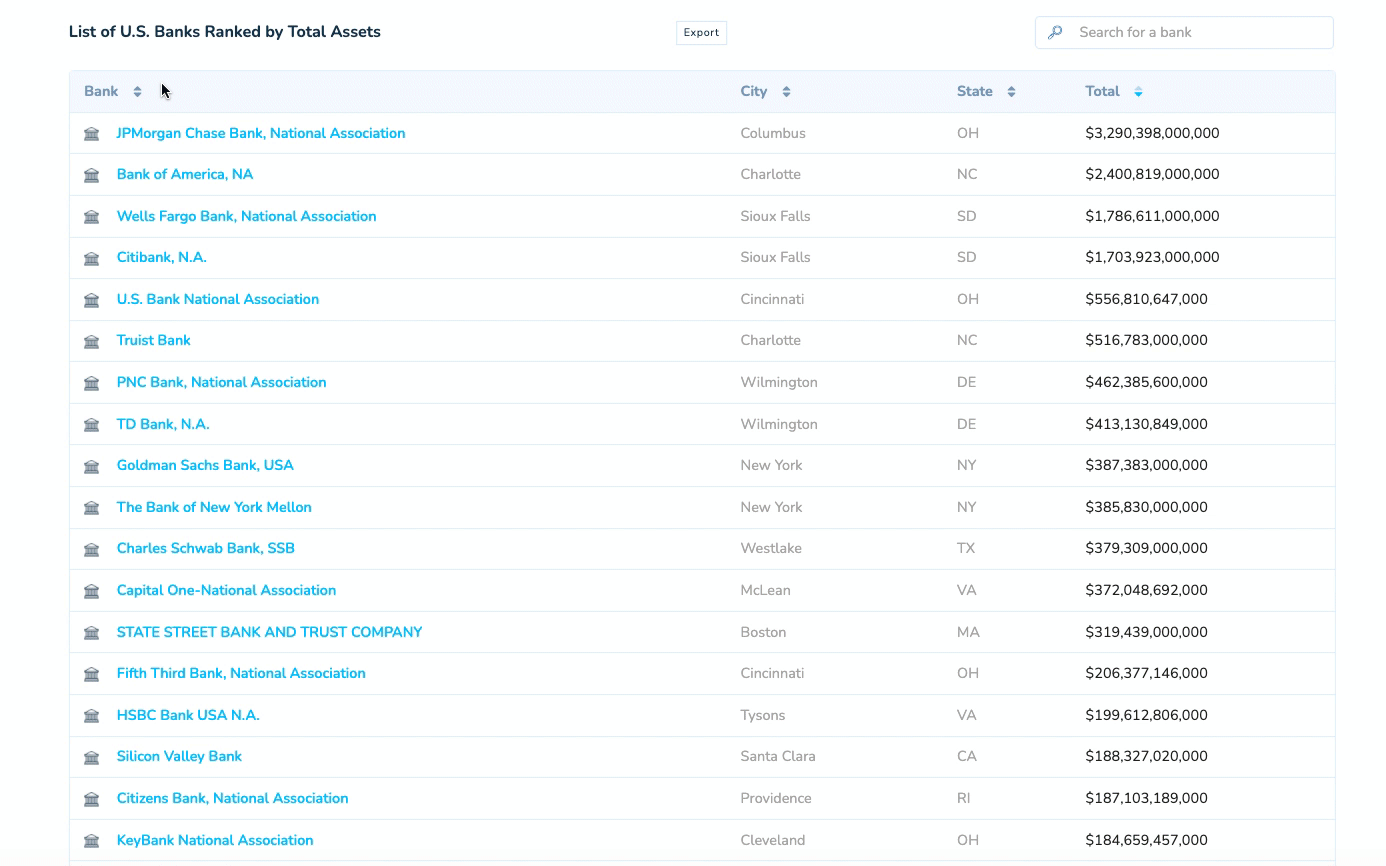1386x866 pixels.
Task: Click the City column header label
Action: pyautogui.click(x=754, y=91)
